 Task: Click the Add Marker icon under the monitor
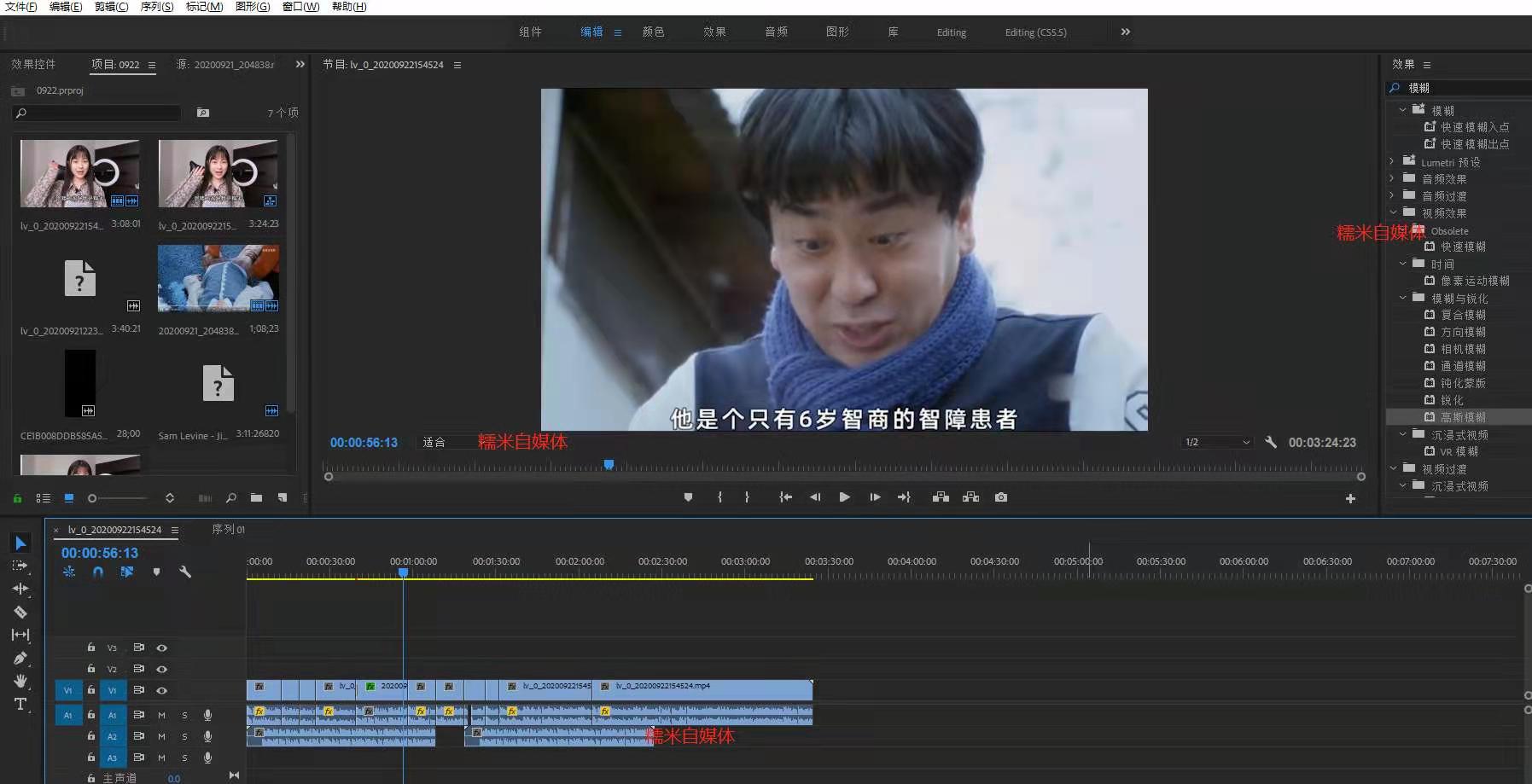pos(688,497)
